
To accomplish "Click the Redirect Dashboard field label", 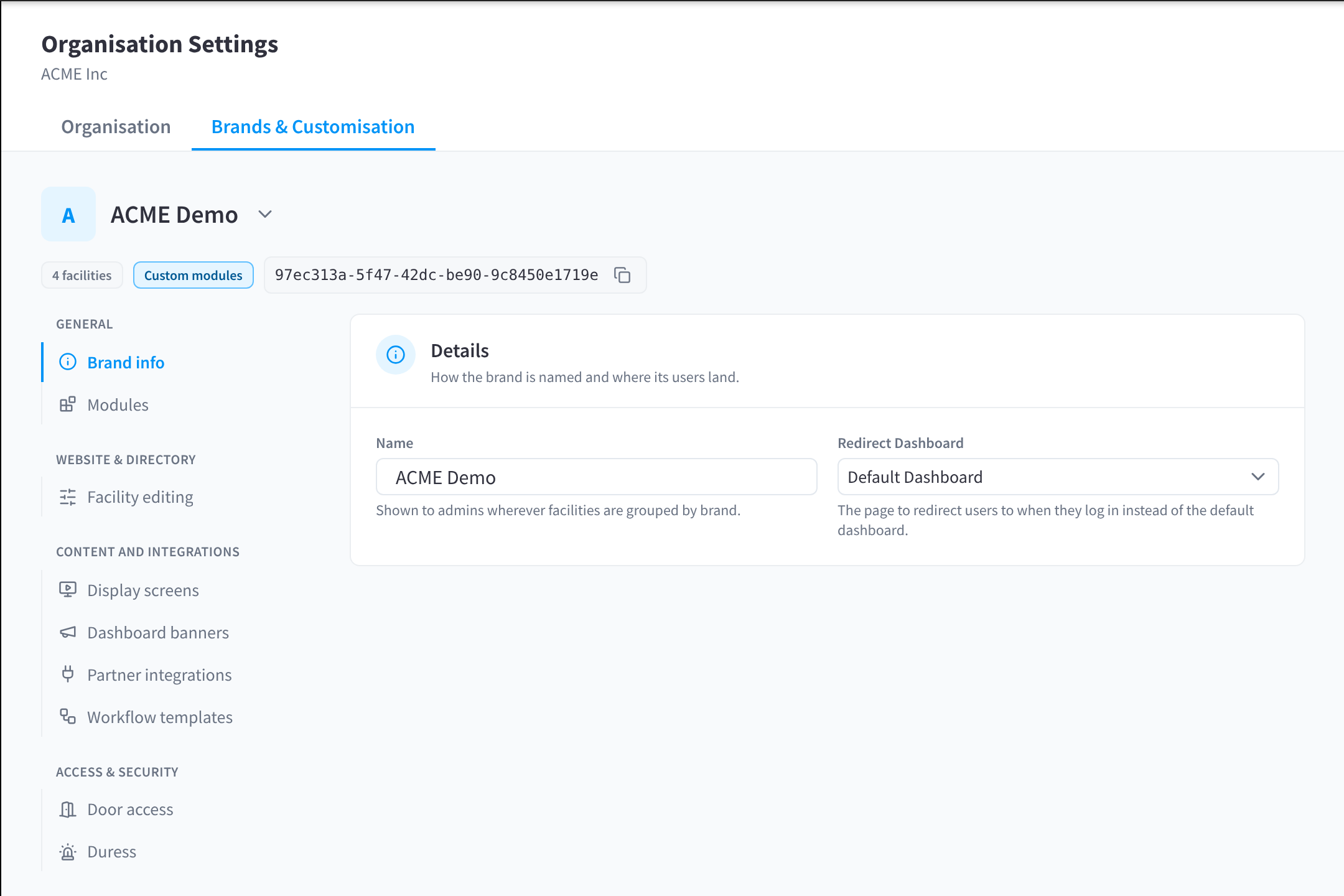I will [900, 443].
